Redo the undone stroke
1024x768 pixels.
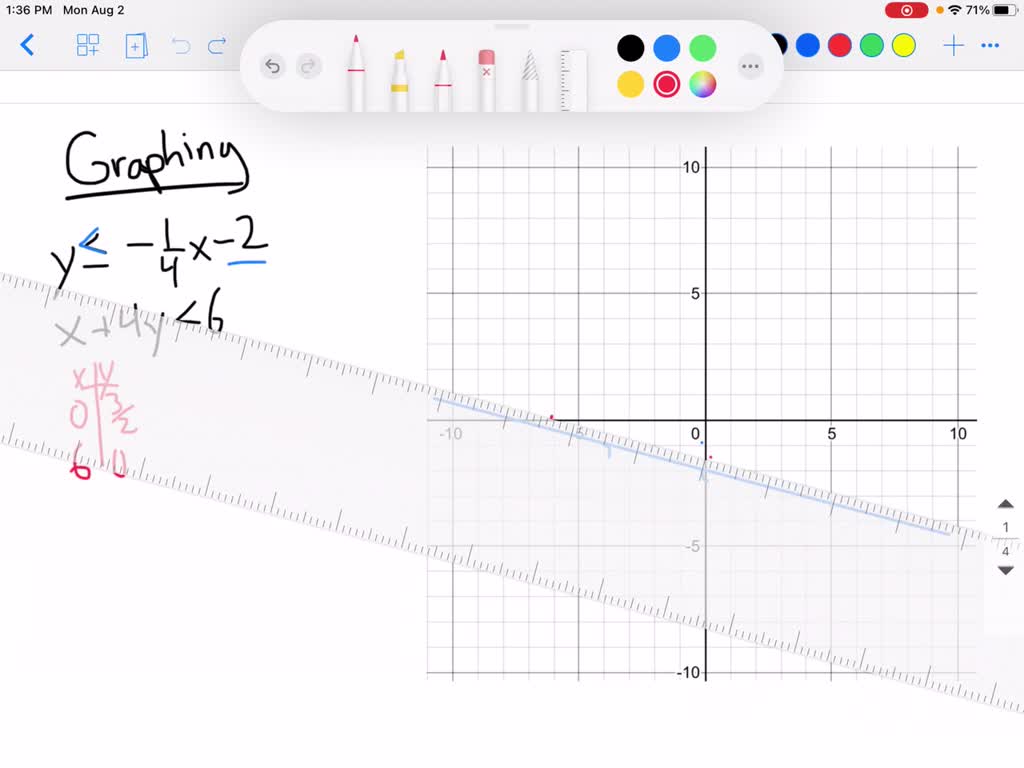pyautogui.click(x=308, y=65)
